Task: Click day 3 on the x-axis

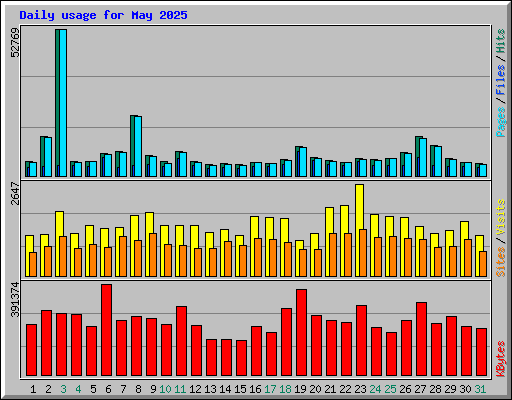Action: tap(63, 389)
